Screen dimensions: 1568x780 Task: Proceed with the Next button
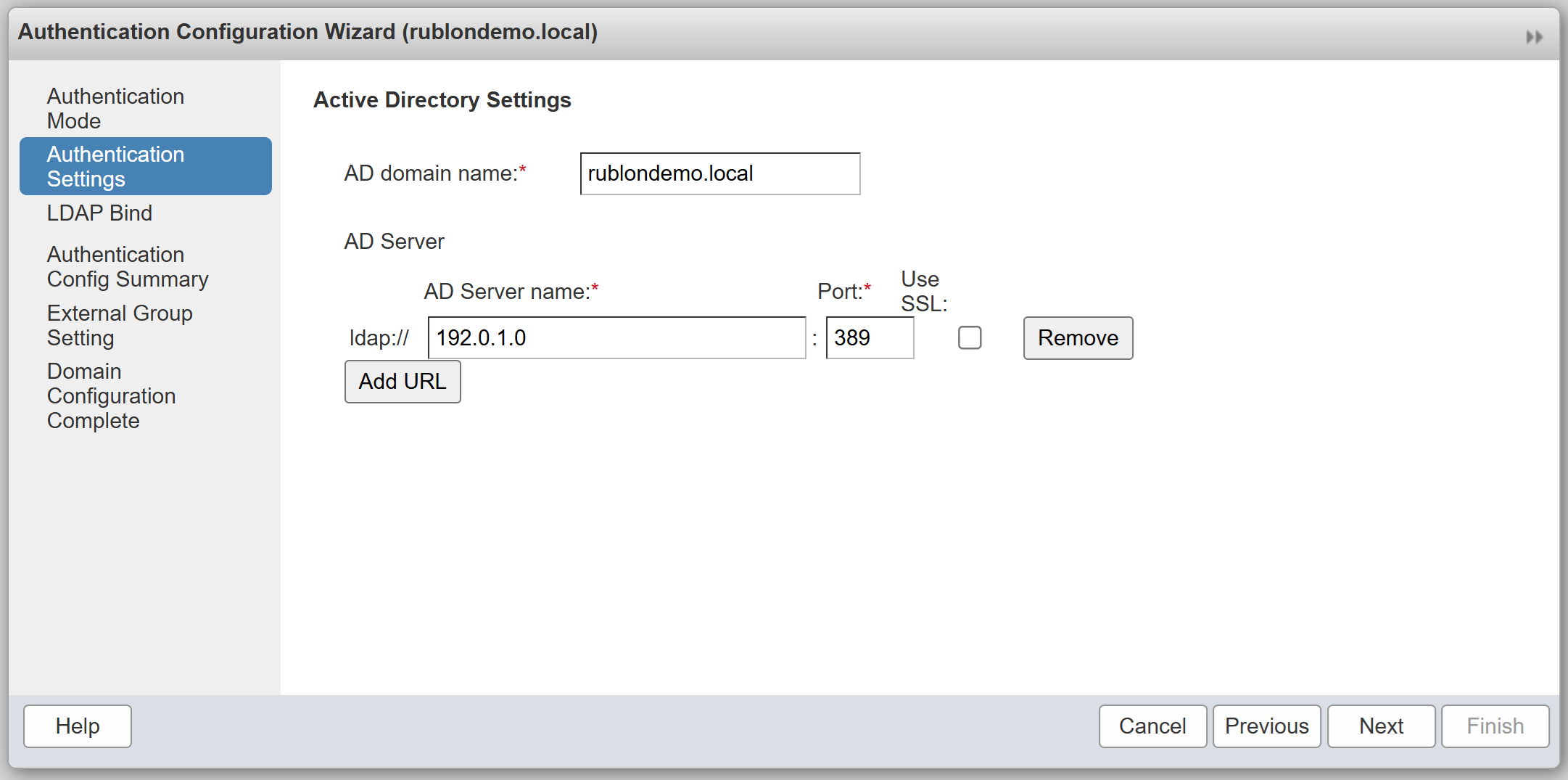(x=1381, y=726)
